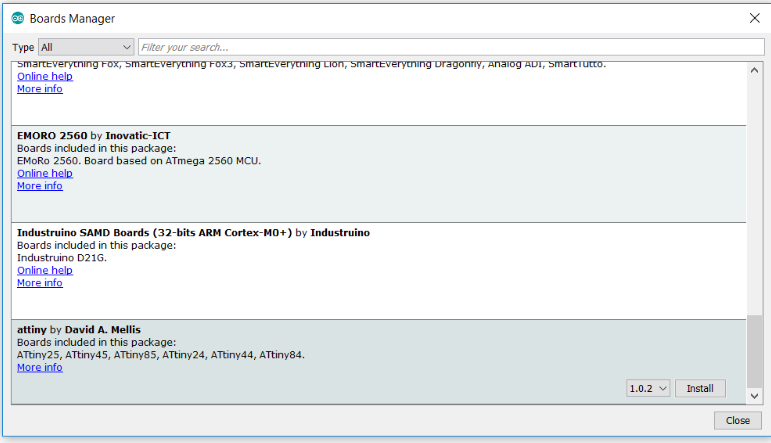The width and height of the screenshot is (771, 443).
Task: Open More info link under EMORO 2560
Action: (40, 186)
